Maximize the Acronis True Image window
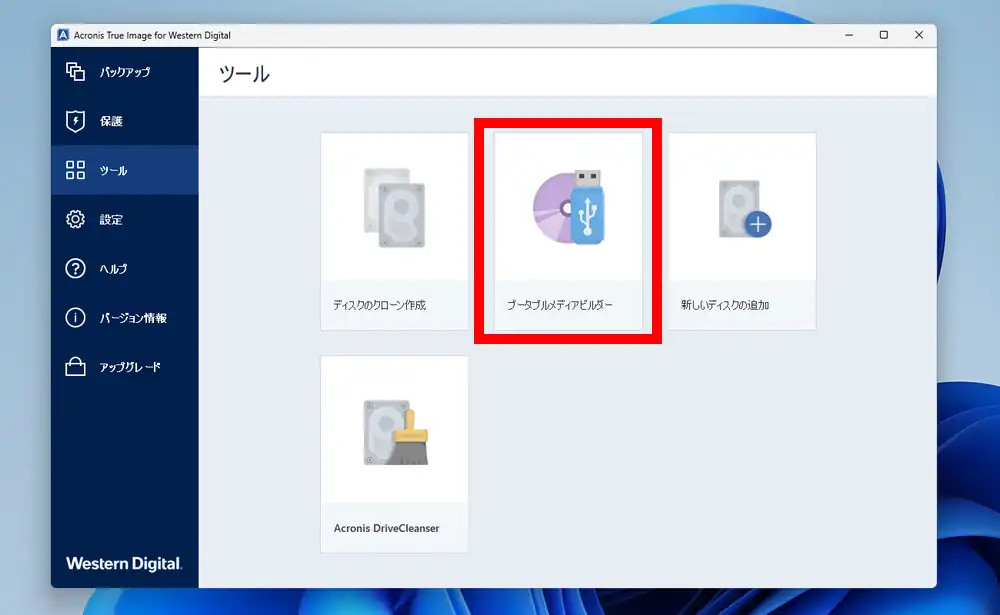 coord(883,35)
